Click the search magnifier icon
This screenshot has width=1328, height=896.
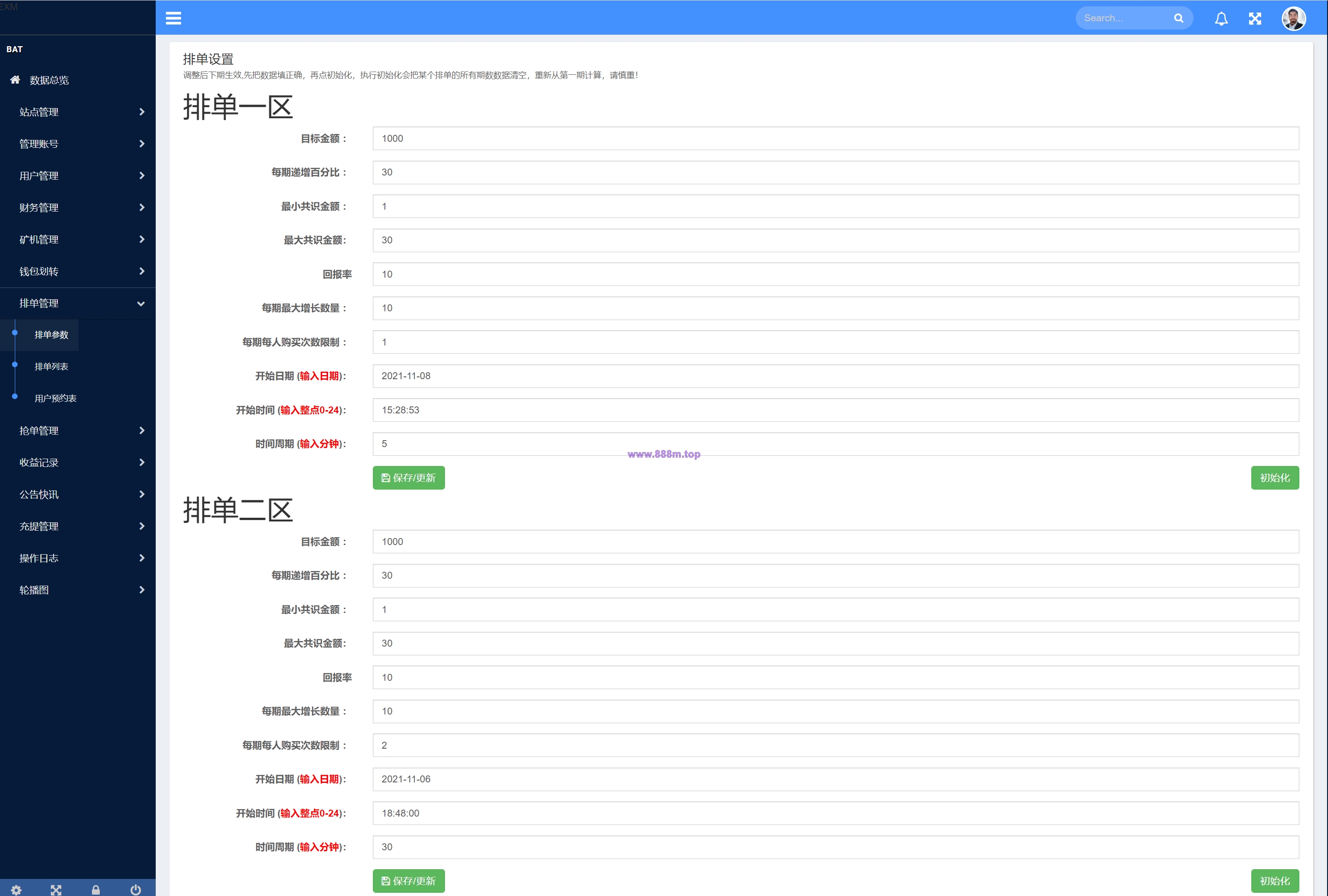tap(1178, 18)
